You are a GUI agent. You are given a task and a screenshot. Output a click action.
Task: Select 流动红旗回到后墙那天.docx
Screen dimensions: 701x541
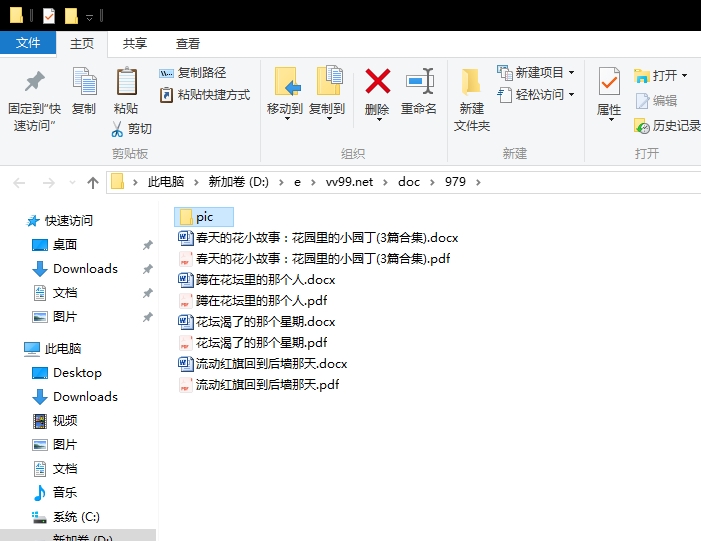(x=263, y=364)
